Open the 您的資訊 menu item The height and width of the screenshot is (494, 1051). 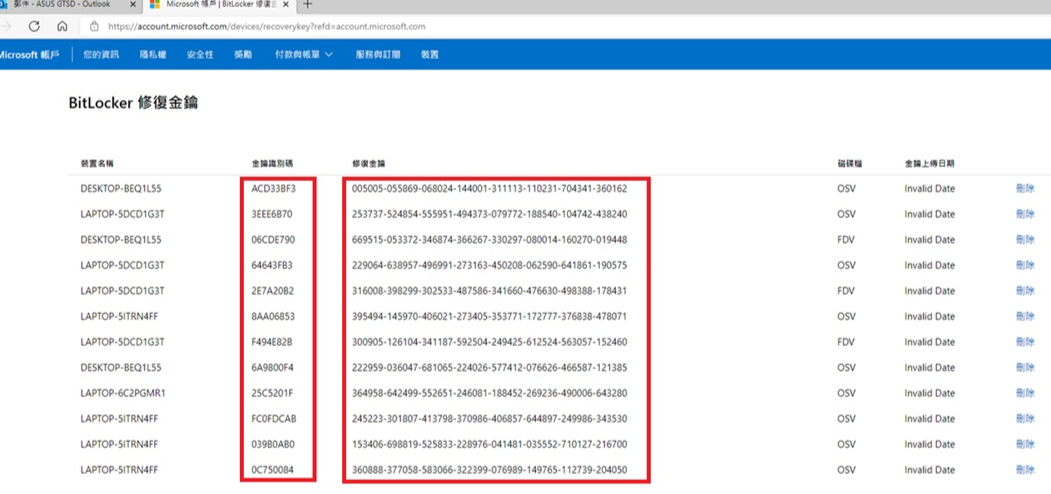tap(101, 55)
